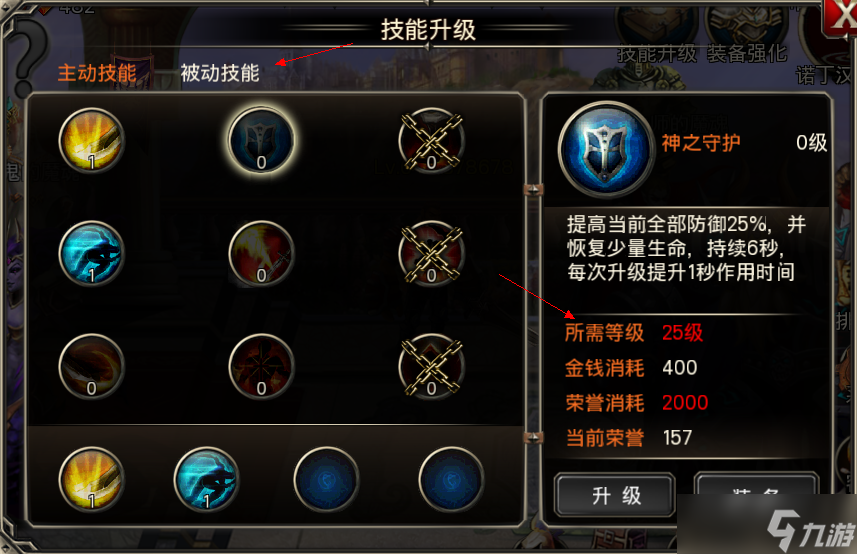Viewport: 857px width, 554px height.
Task: Select the golden sword slash skill in grid
Action: click(91, 140)
